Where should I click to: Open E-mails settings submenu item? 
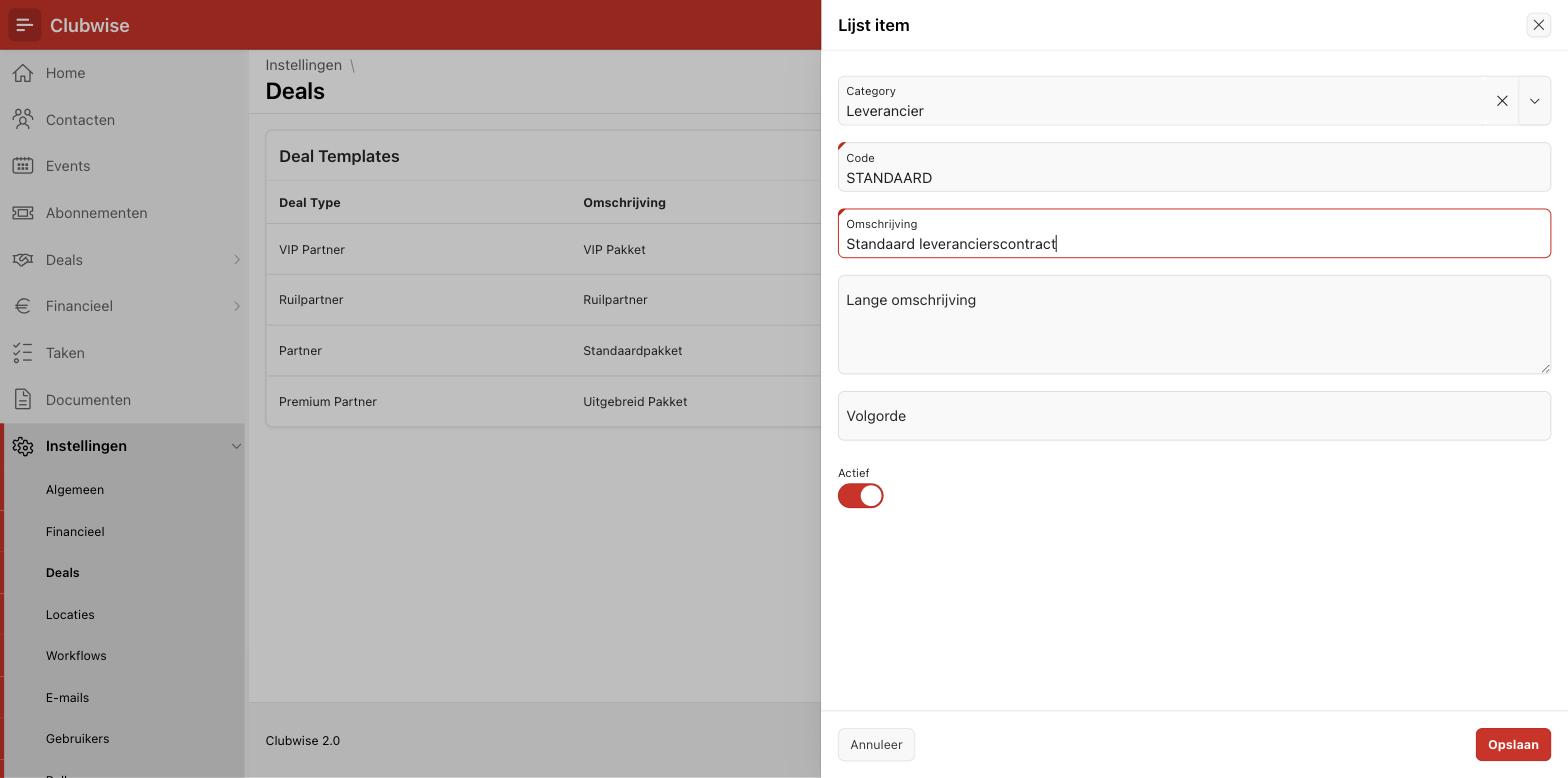pos(67,698)
